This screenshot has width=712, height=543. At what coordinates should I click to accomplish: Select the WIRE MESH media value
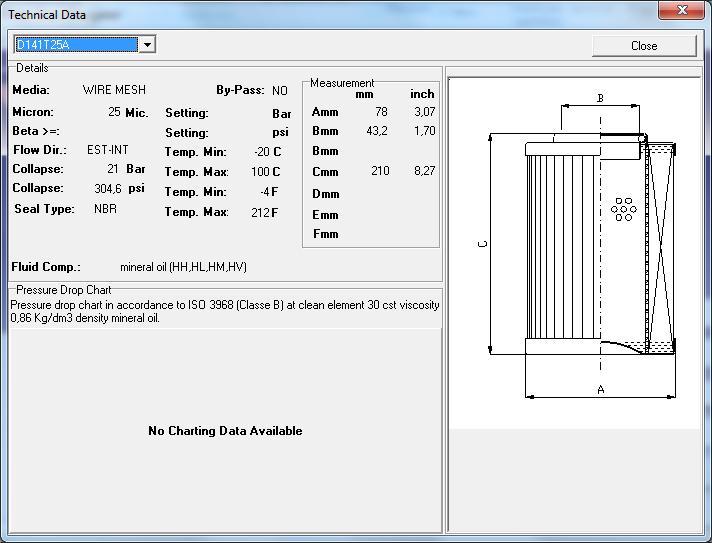click(x=114, y=90)
